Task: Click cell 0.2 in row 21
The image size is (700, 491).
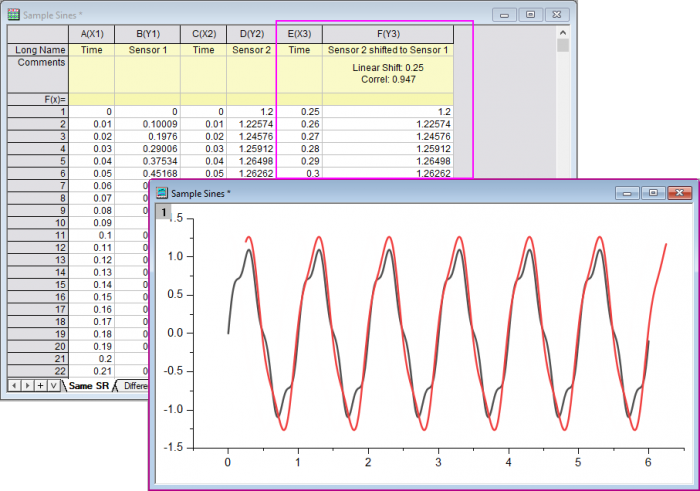Action: (92, 358)
